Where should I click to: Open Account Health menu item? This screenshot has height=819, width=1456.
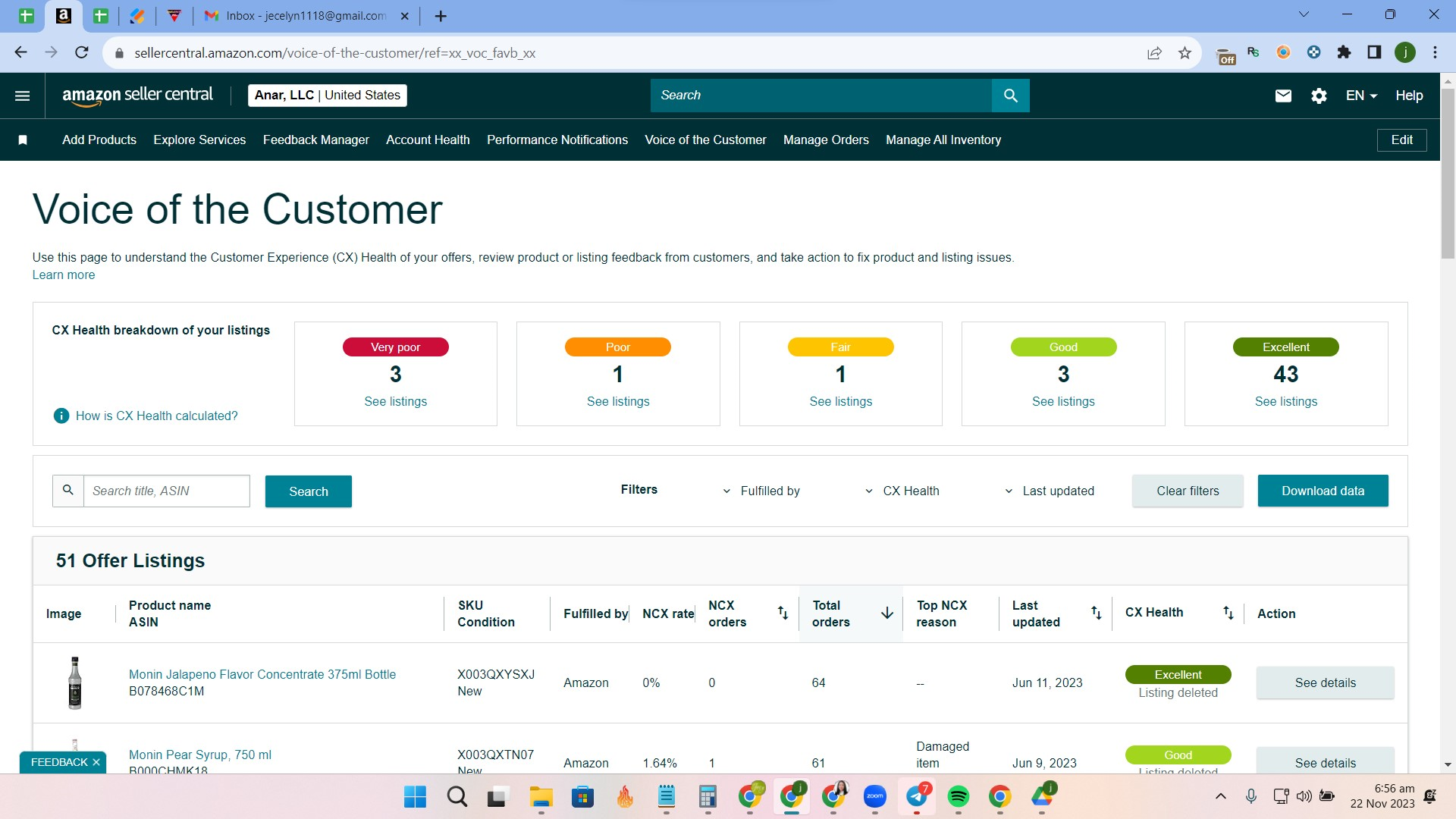pyautogui.click(x=428, y=140)
